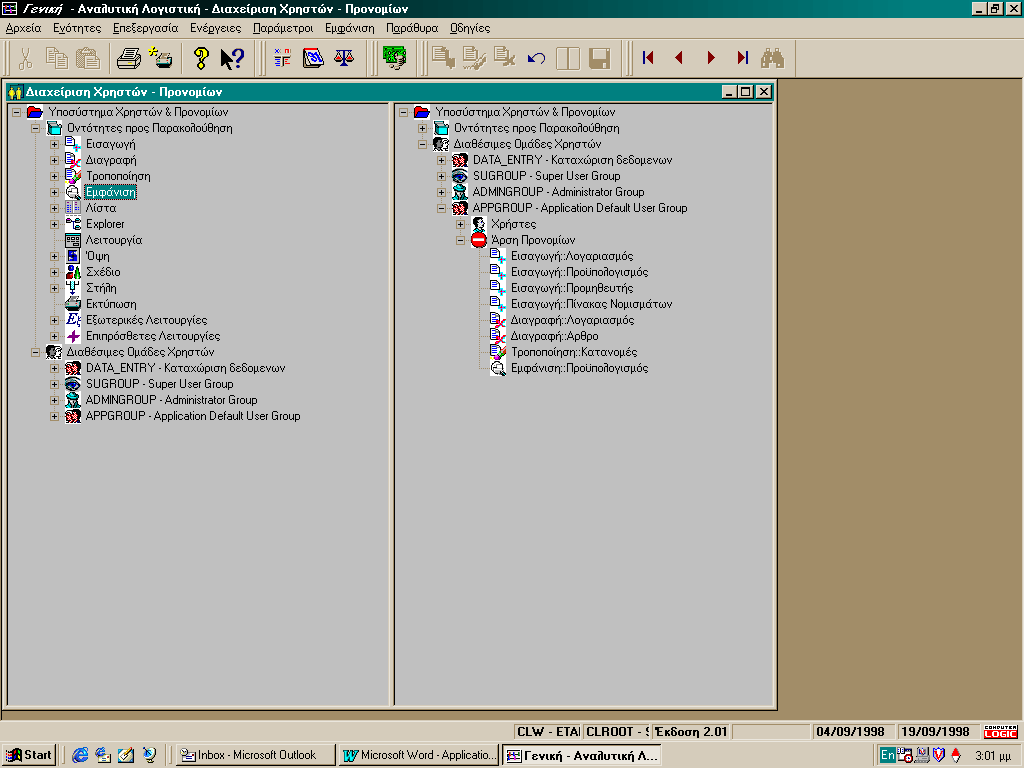
Task: Switch to Microsoft Word taskbar button
Action: click(419, 755)
